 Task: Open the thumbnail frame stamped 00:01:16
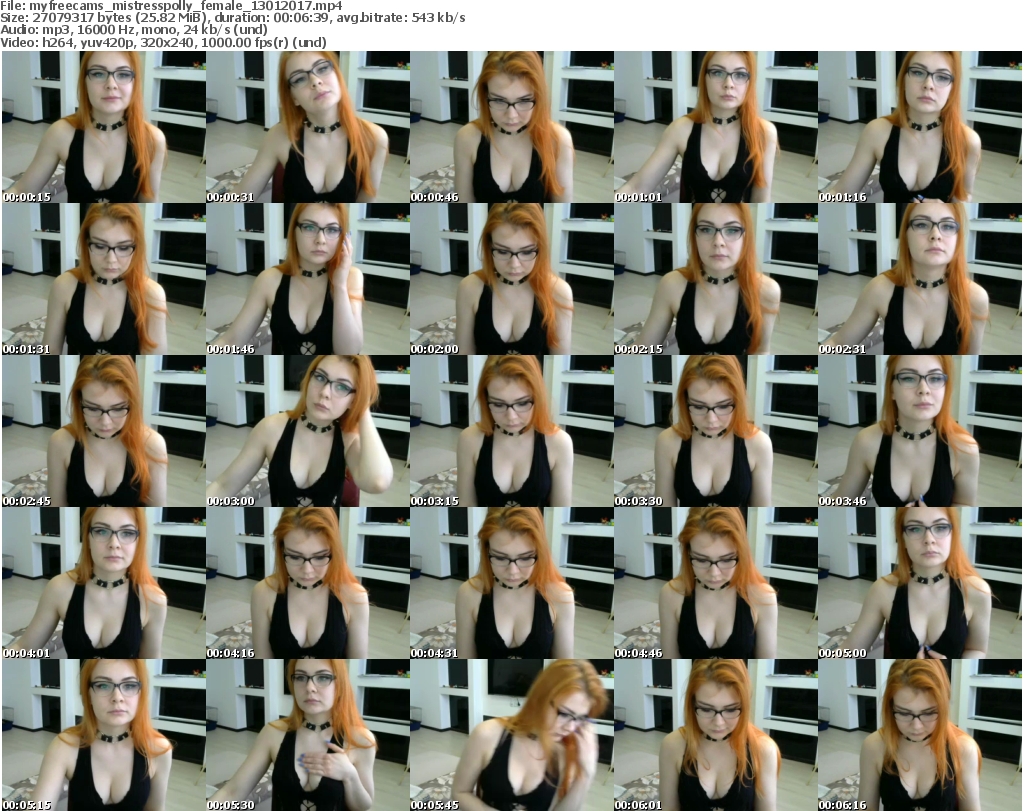(920, 127)
